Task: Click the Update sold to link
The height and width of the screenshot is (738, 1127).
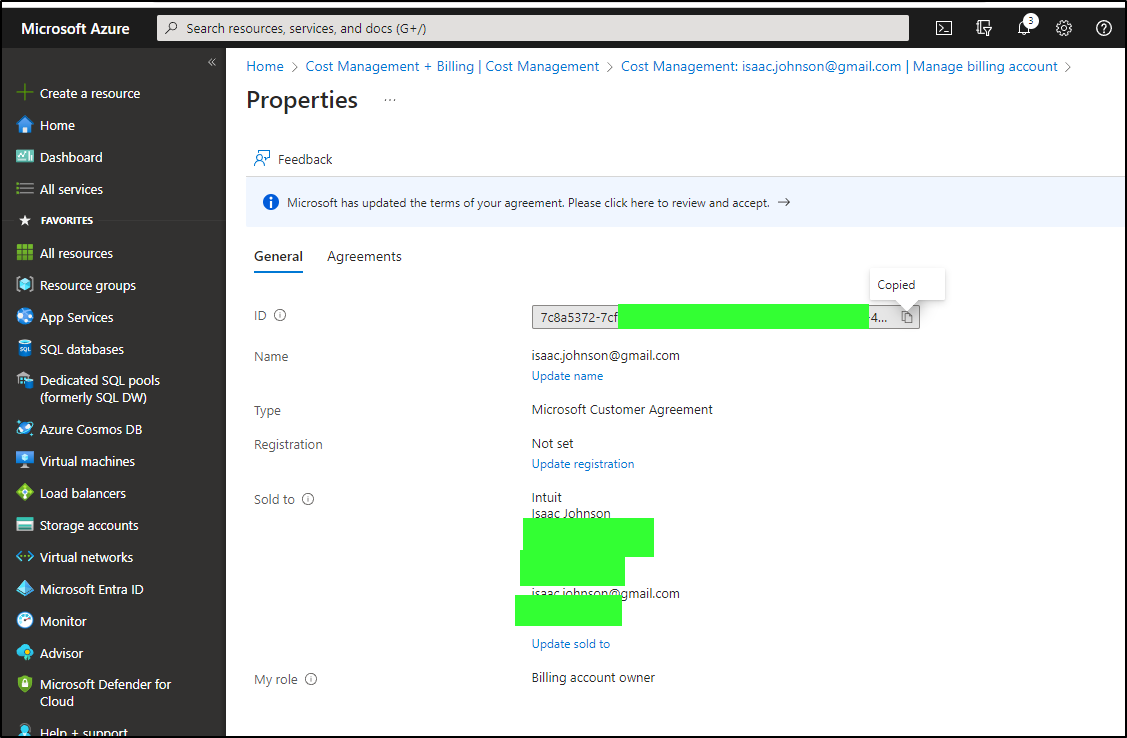Action: pos(571,644)
